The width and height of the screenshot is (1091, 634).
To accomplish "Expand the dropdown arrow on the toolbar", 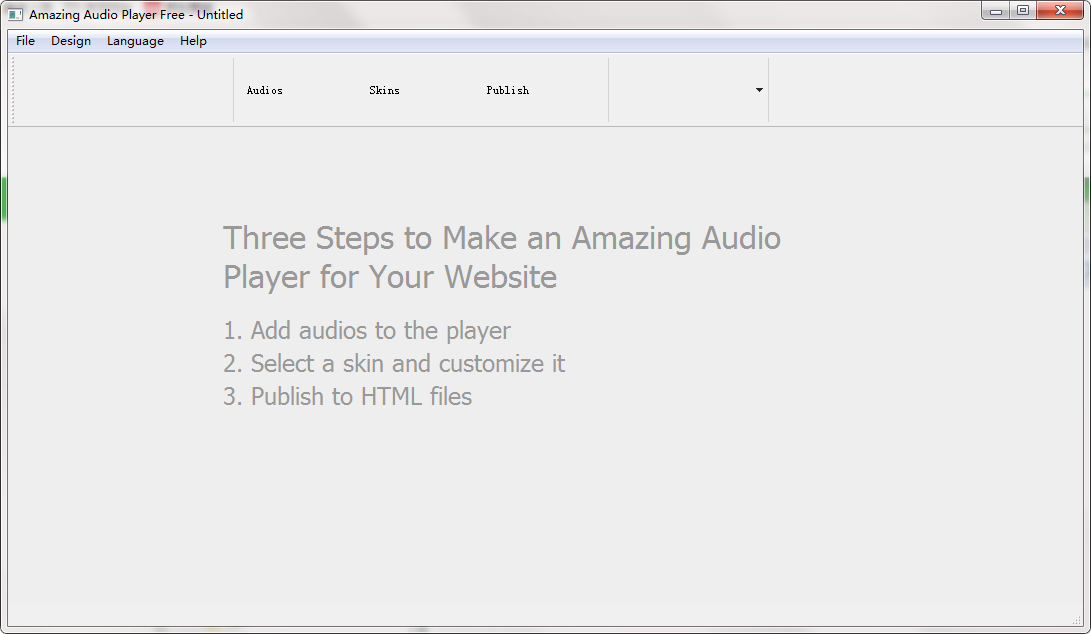I will [x=759, y=90].
